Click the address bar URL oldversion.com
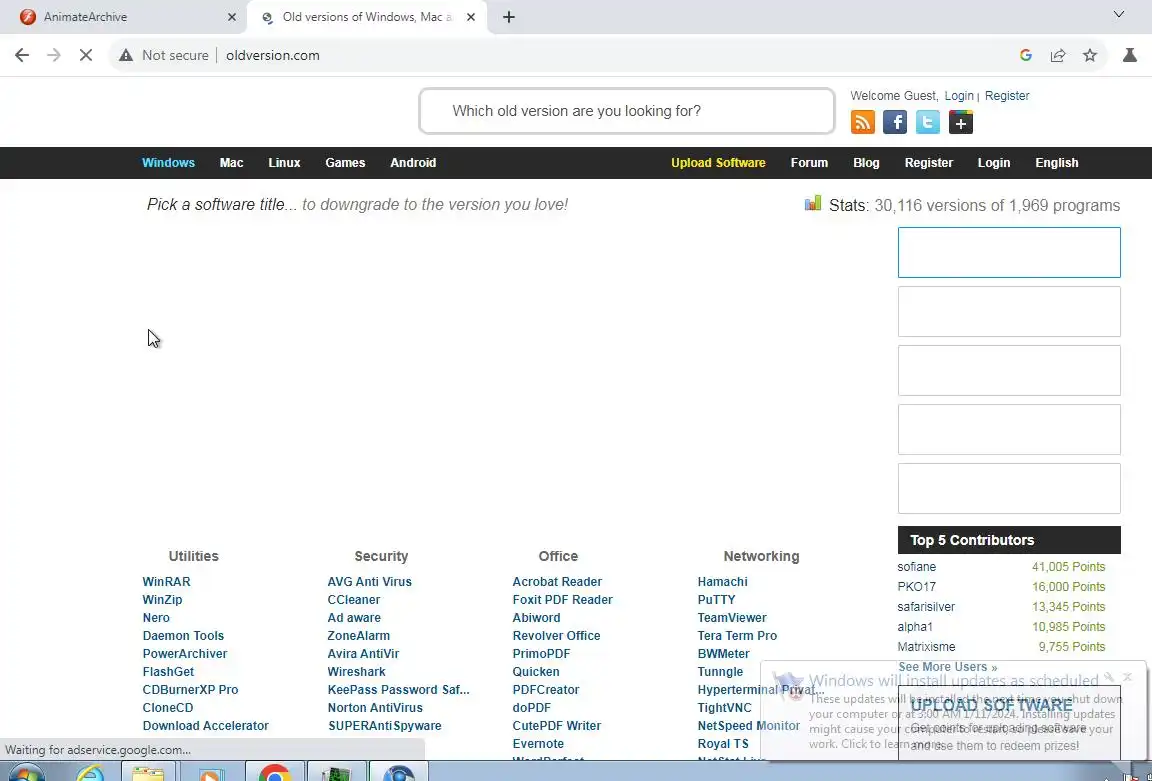The height and width of the screenshot is (781, 1152). (x=273, y=55)
